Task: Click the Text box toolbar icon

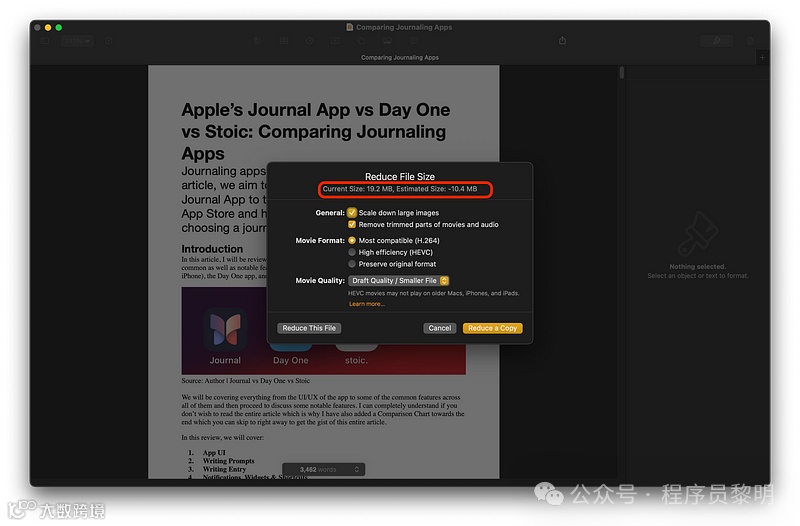Action: coord(335,41)
